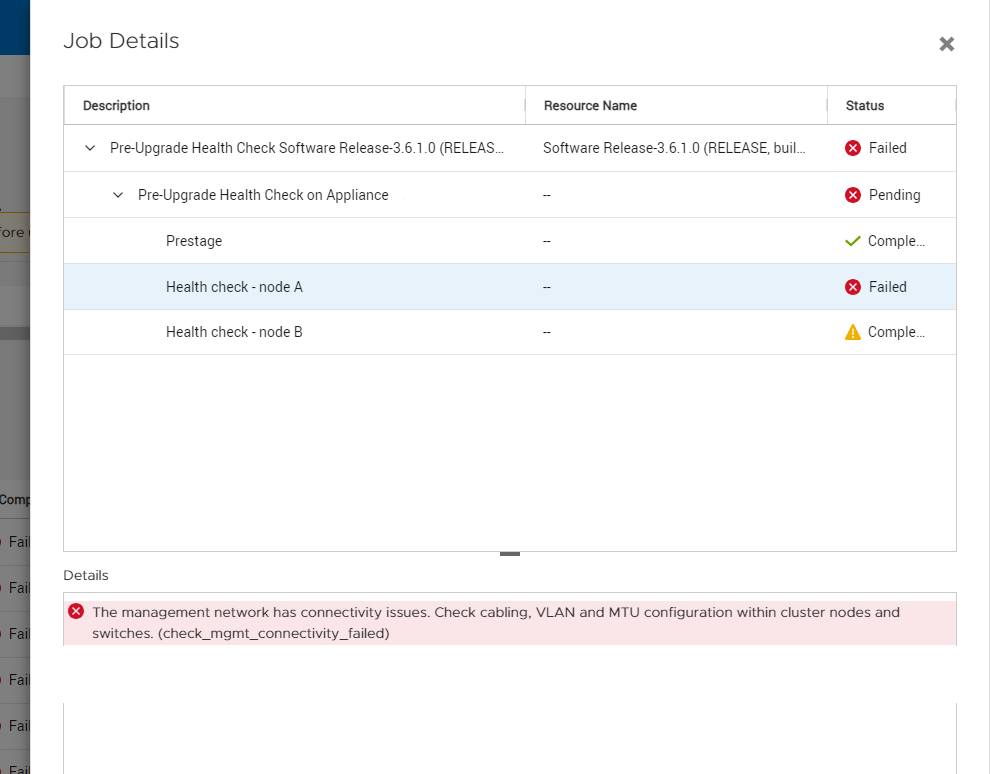The height and width of the screenshot is (774, 990).
Task: Click the error icon in the Details message
Action: click(x=76, y=611)
